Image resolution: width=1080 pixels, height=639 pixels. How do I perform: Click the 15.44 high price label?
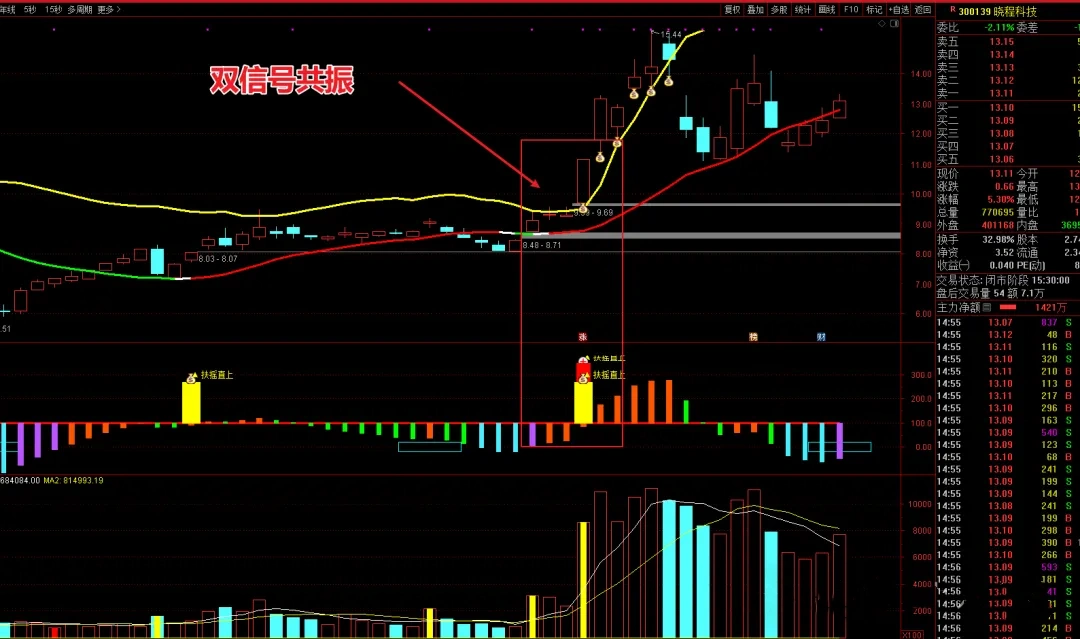pyautogui.click(x=671, y=34)
